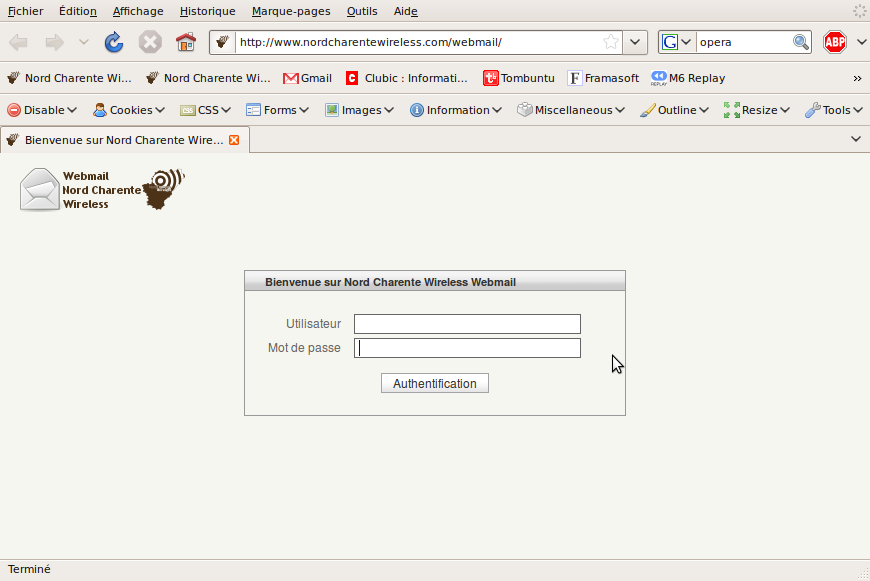Open the Framasoft bookmark link
Viewport: 870px width, 581px height.
[x=603, y=78]
